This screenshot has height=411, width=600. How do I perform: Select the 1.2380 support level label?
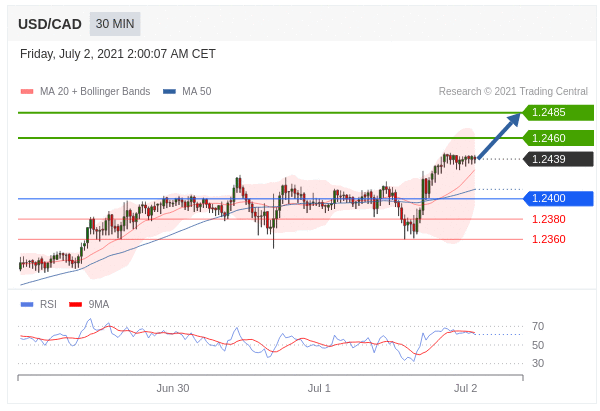coord(548,219)
